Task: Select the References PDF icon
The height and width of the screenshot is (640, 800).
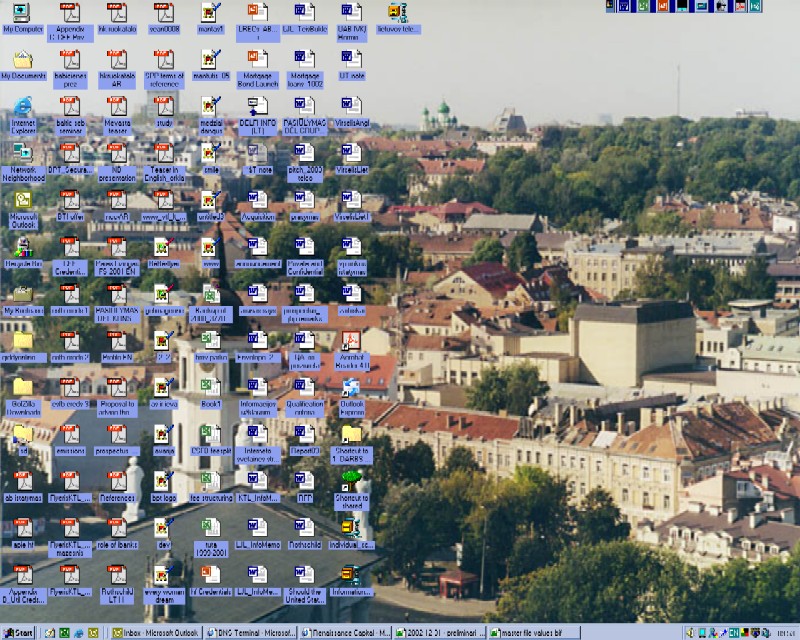Action: [117, 480]
